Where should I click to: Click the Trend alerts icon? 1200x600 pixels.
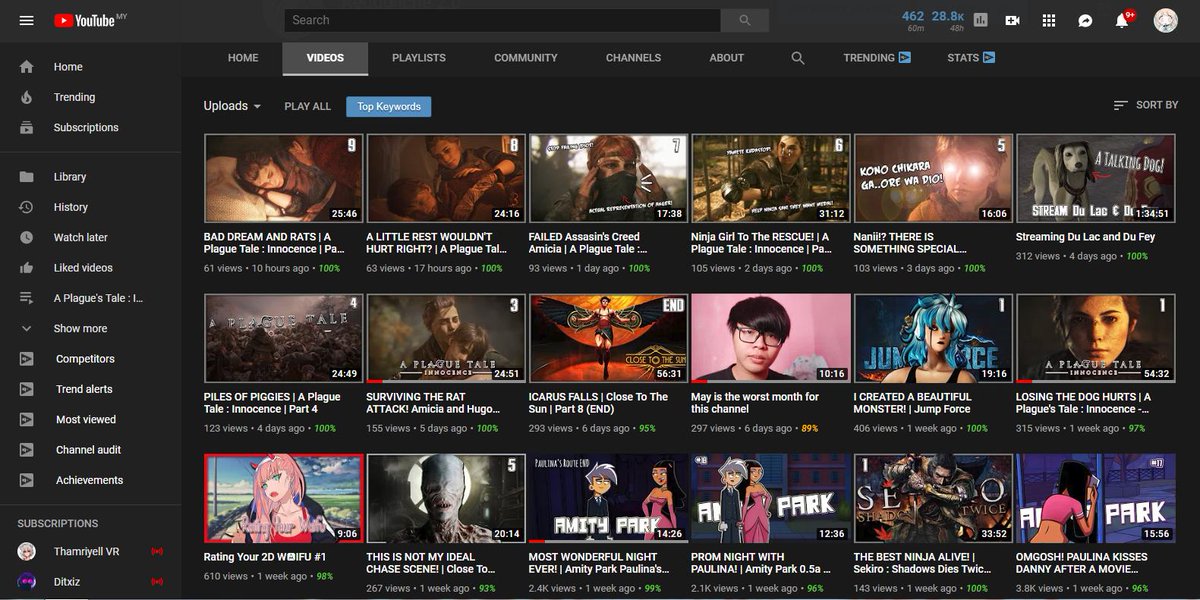[x=27, y=389]
